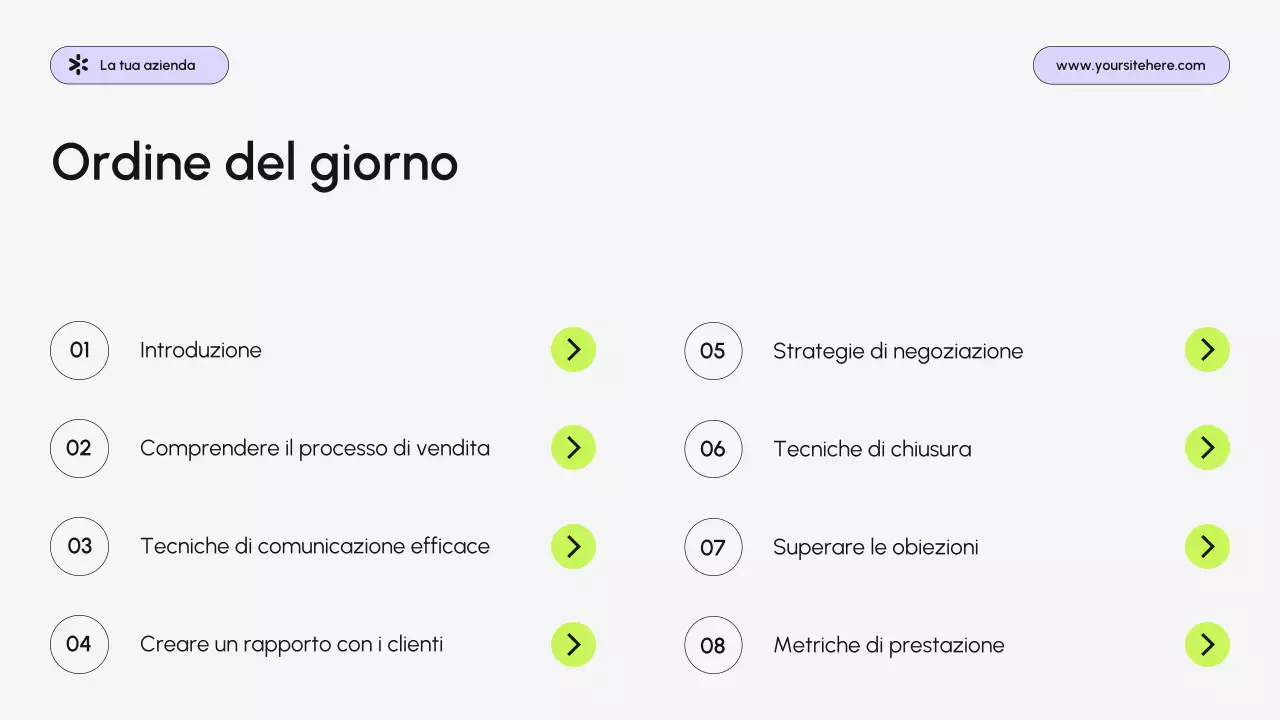Image resolution: width=1280 pixels, height=720 pixels.
Task: Open the Strategie di negoziazione agenda item
Action: [897, 351]
